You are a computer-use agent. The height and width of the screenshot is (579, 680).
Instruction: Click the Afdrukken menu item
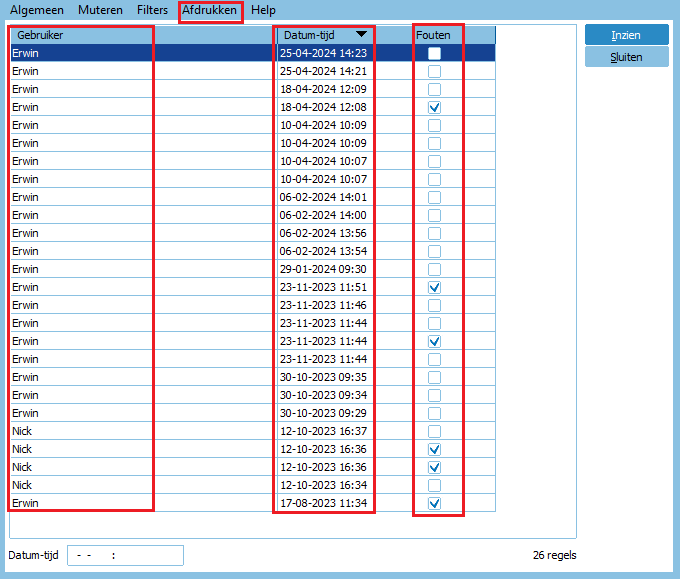point(210,10)
